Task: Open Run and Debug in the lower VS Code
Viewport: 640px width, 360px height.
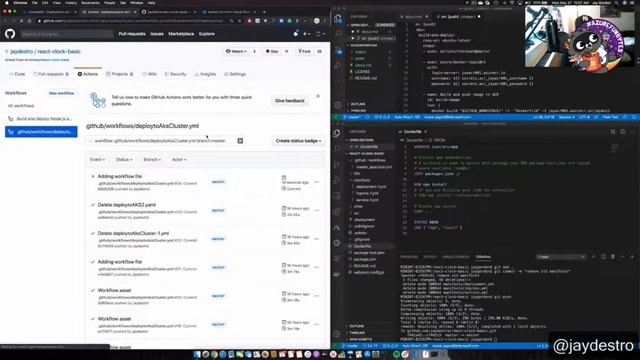Action: pos(337,180)
